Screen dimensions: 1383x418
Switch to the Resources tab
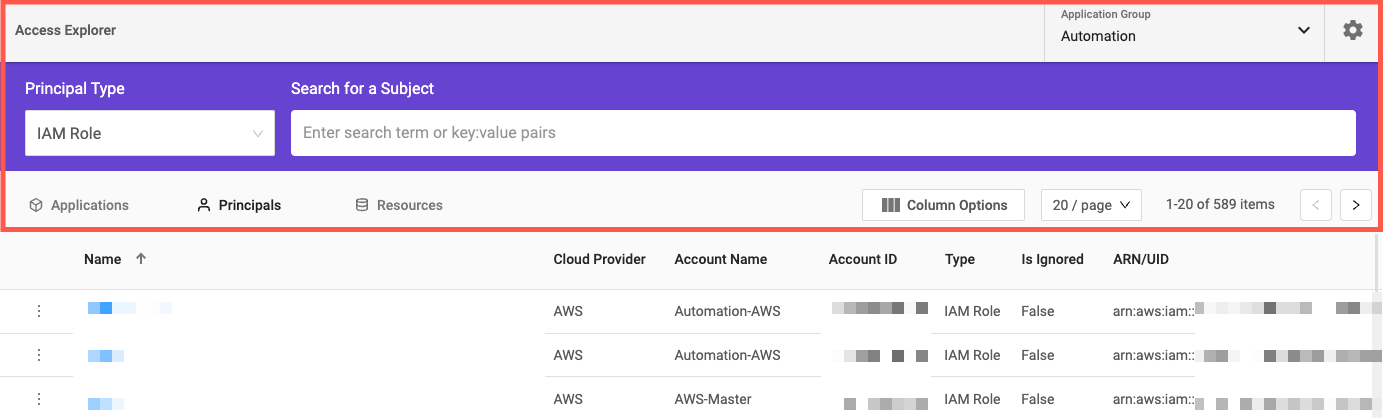tap(409, 205)
